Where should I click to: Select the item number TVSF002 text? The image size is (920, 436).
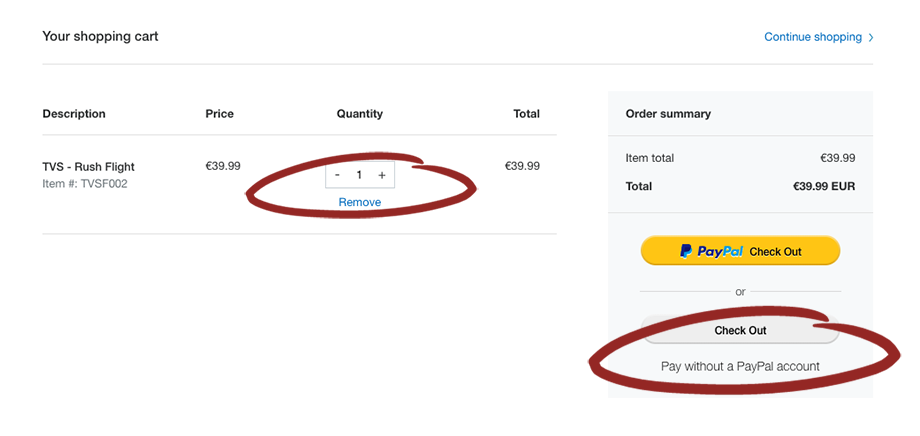point(84,184)
